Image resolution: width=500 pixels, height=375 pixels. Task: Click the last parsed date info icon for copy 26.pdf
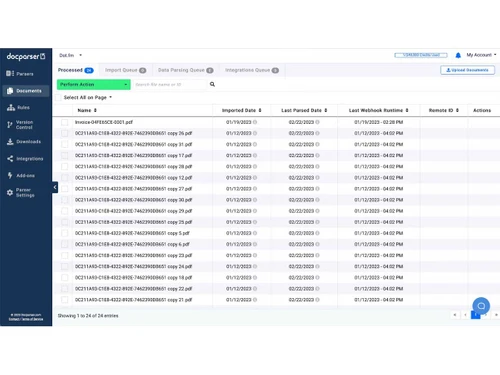[317, 133]
